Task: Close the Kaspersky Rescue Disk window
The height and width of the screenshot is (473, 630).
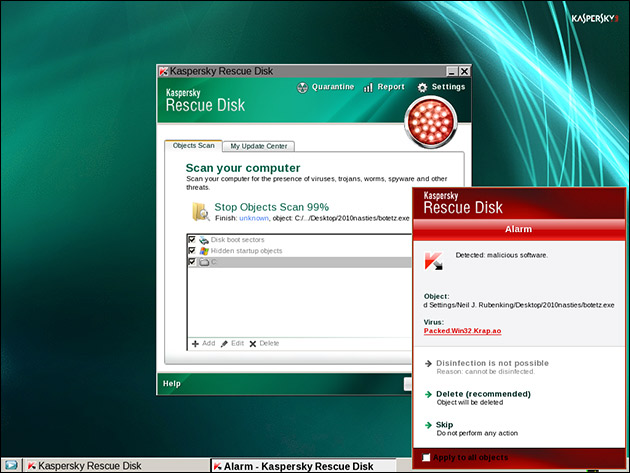Action: click(x=464, y=72)
